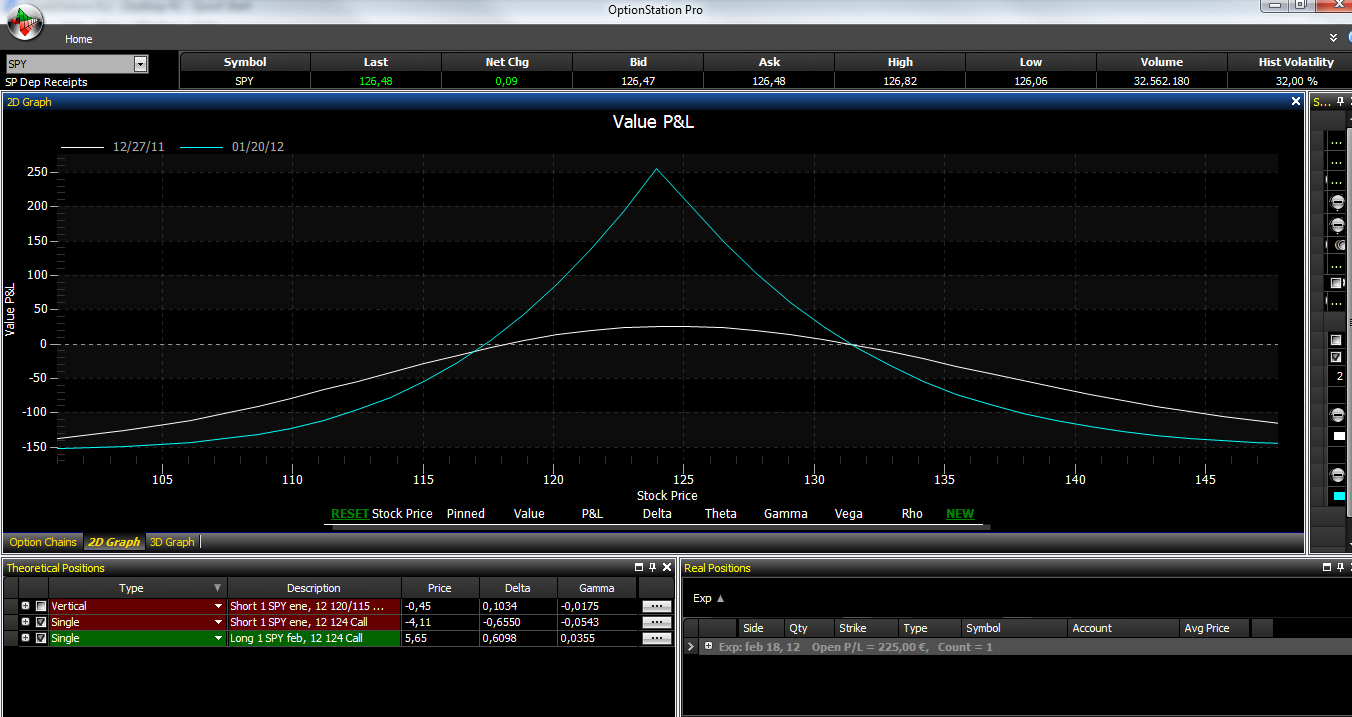Click the OptionStation Pro application logo
The width and height of the screenshot is (1352, 717).
[x=24, y=20]
